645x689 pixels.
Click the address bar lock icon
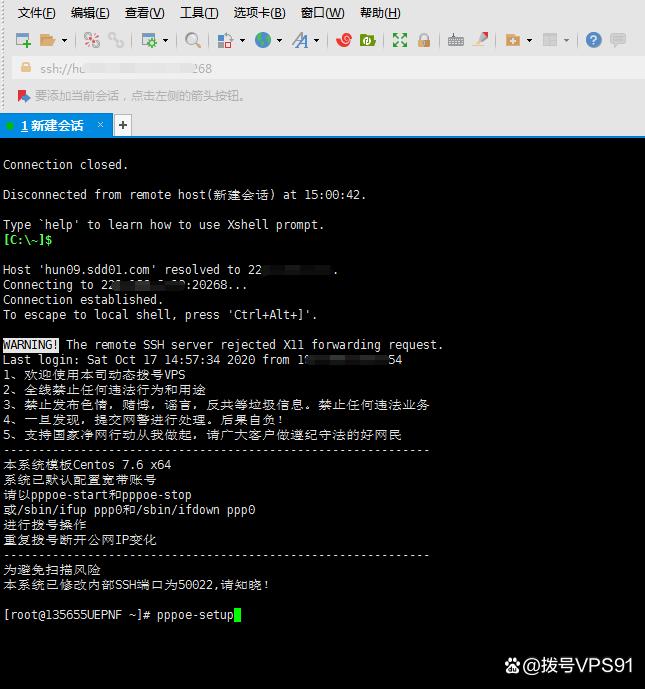[26, 68]
